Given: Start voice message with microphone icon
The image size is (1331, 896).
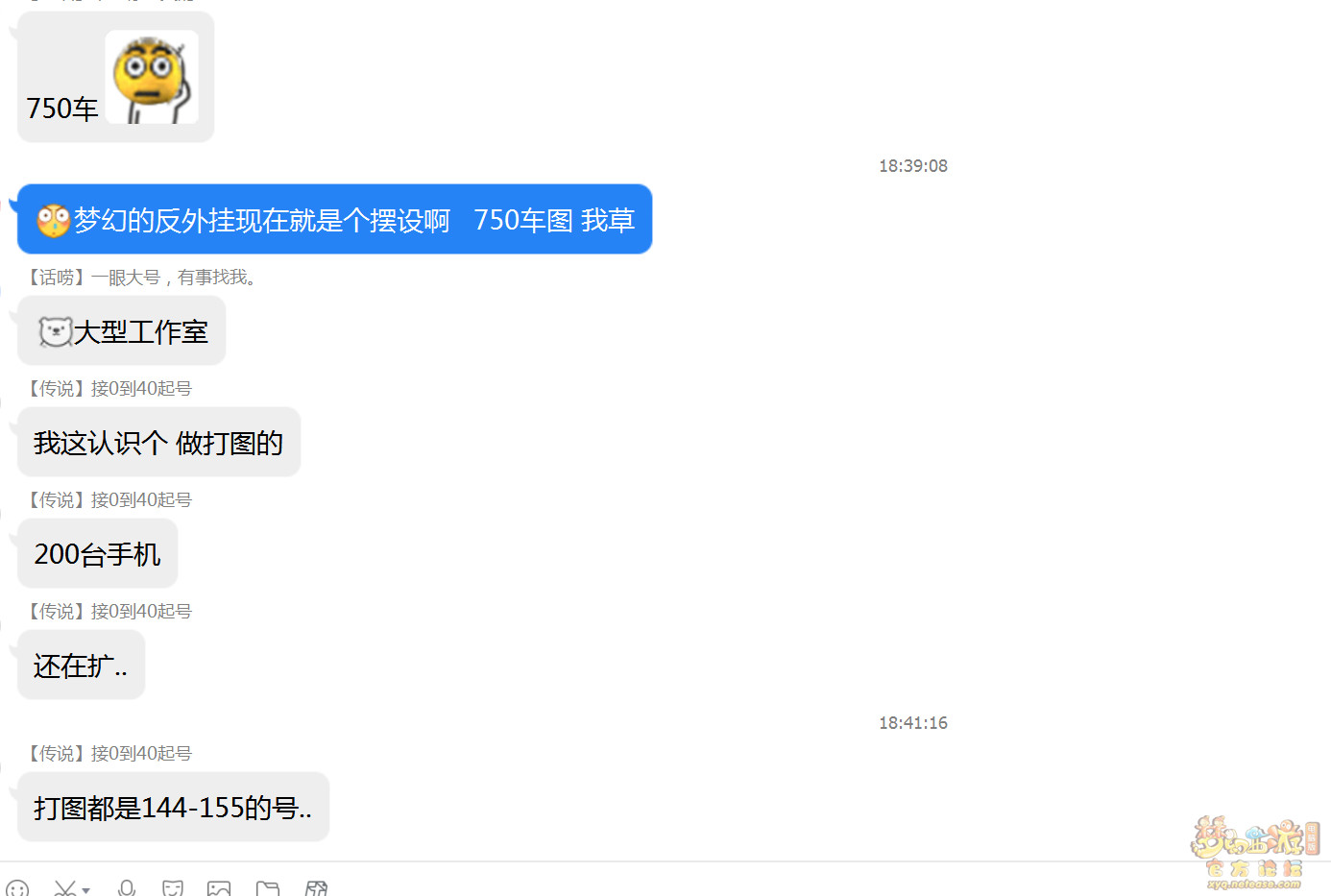Looking at the screenshot, I should 127,888.
